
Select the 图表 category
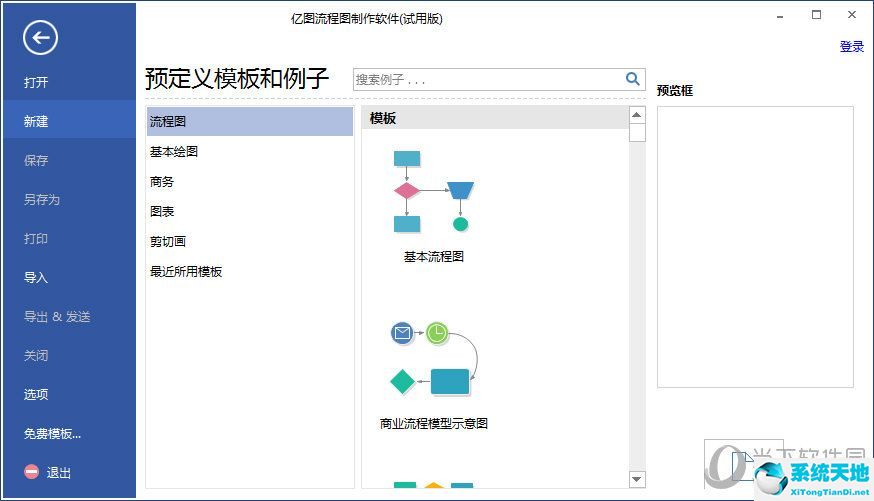[x=162, y=212]
